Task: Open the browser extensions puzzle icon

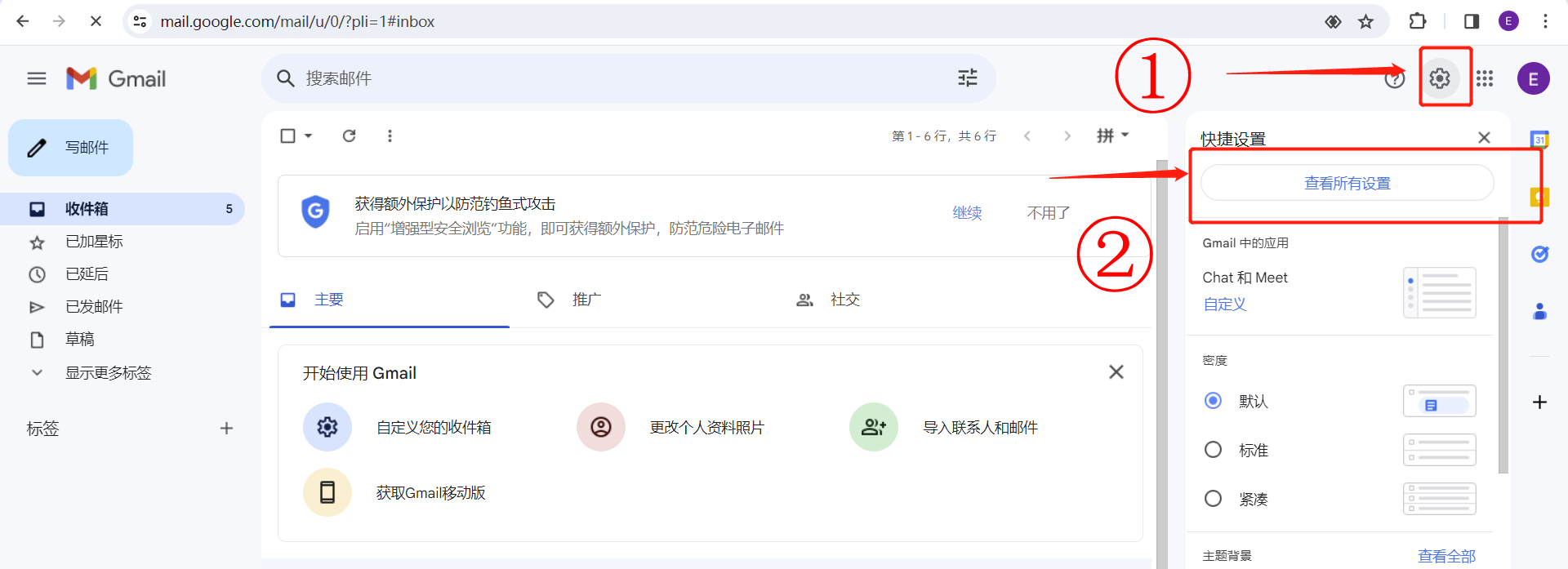Action: click(1418, 21)
